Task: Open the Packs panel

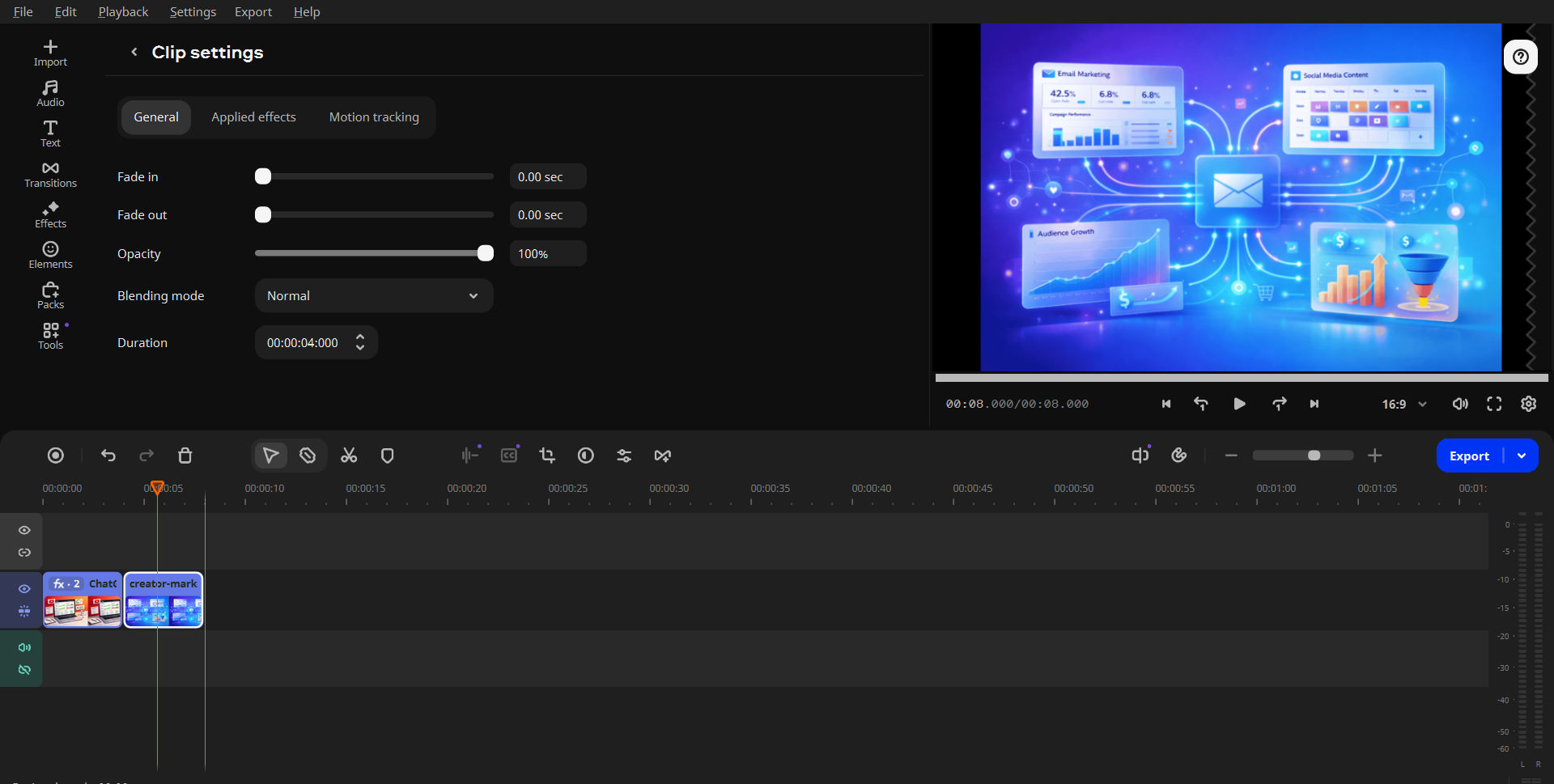Action: click(x=50, y=295)
